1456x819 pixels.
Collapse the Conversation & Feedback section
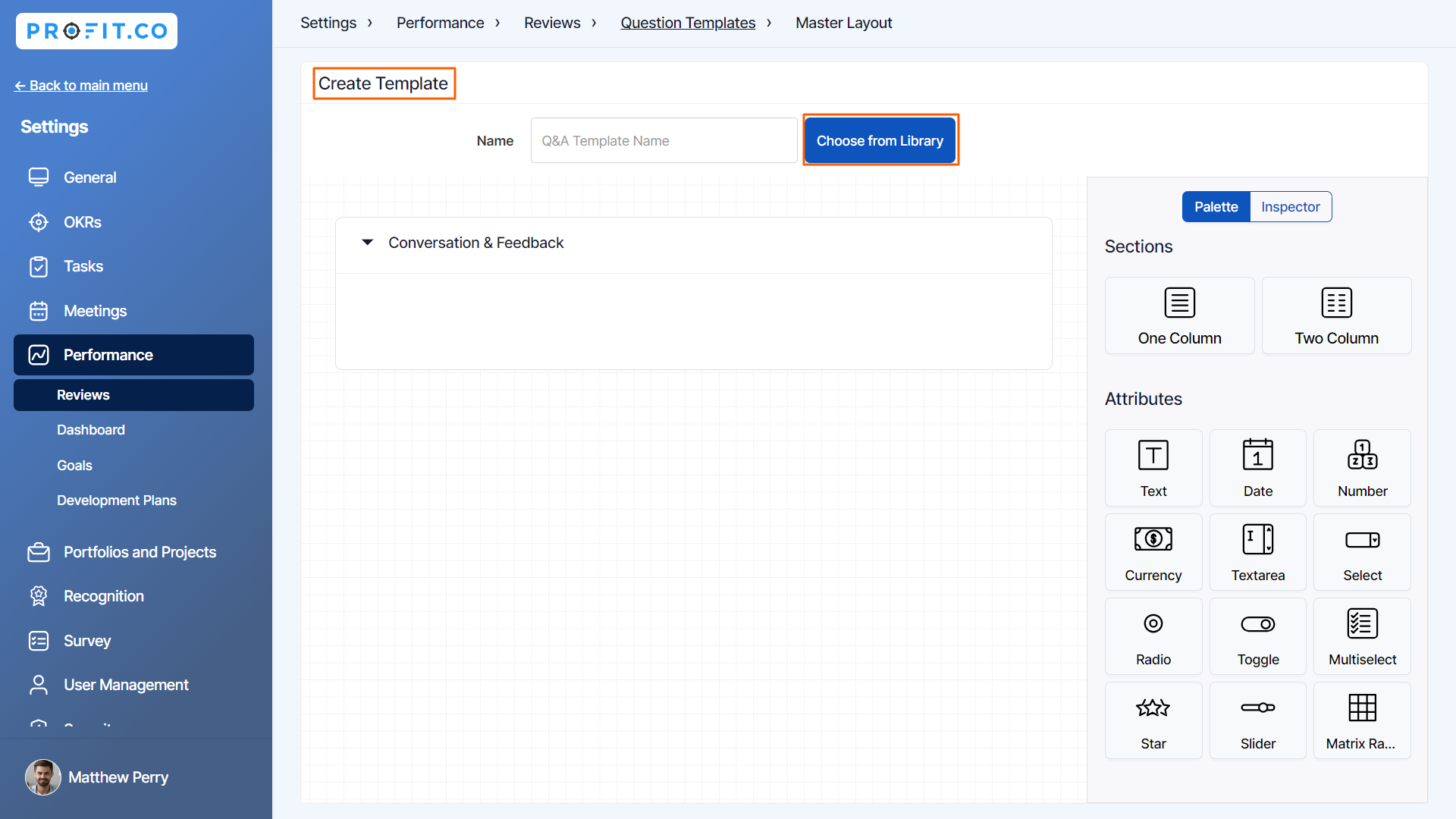[368, 243]
